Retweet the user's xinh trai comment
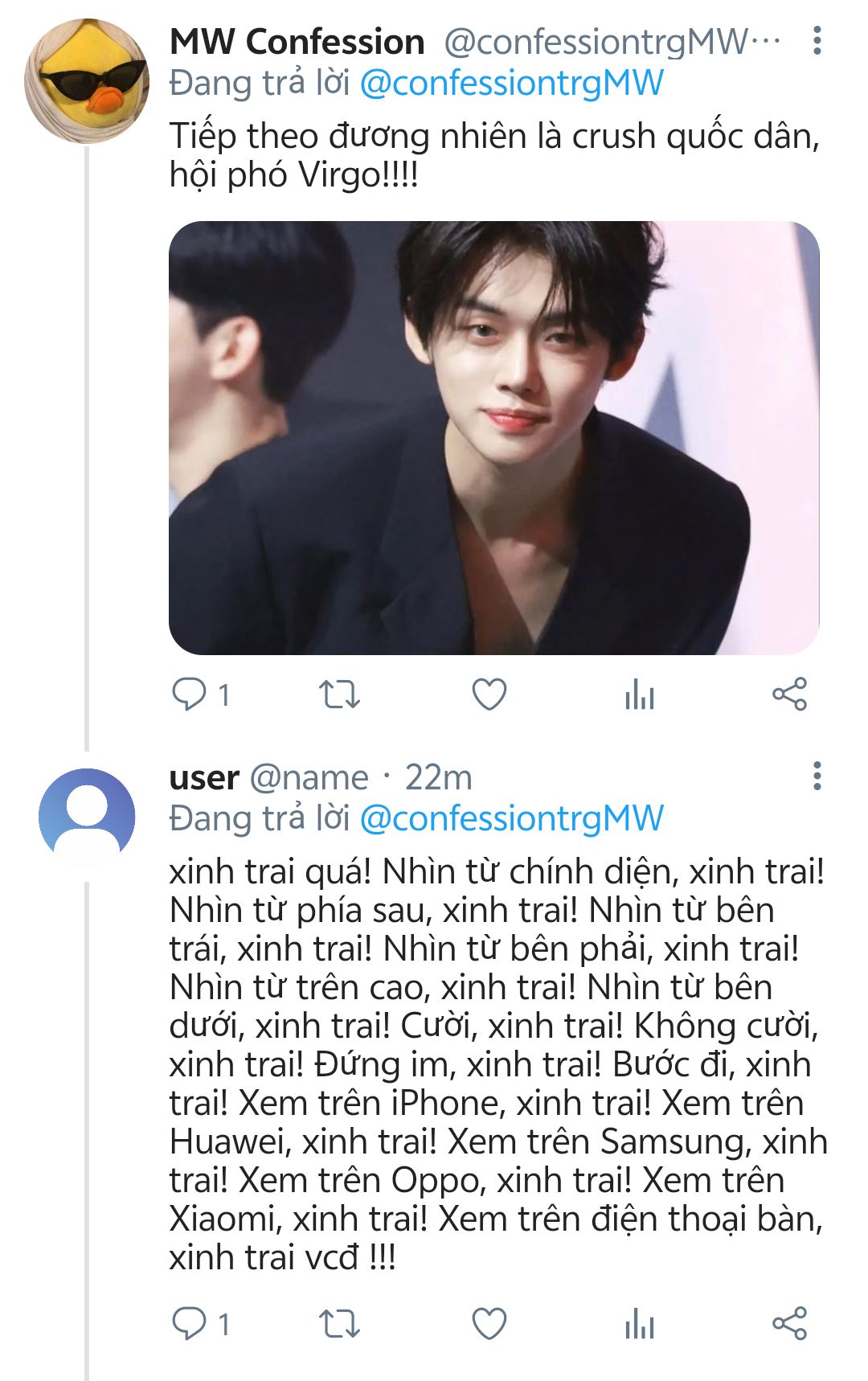This screenshot has height=1381, width=868. pyautogui.click(x=339, y=1323)
